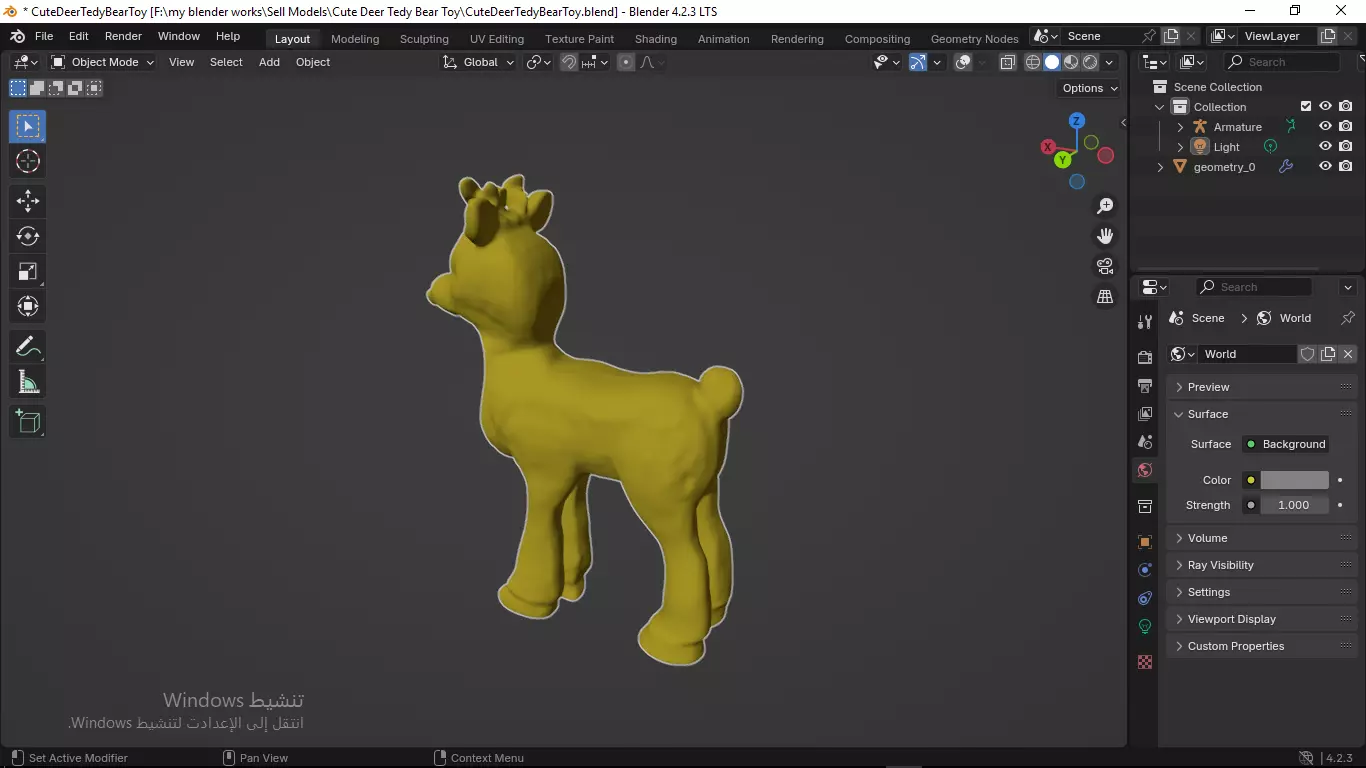Select the Scale tool
Image resolution: width=1366 pixels, height=768 pixels.
(x=28, y=271)
